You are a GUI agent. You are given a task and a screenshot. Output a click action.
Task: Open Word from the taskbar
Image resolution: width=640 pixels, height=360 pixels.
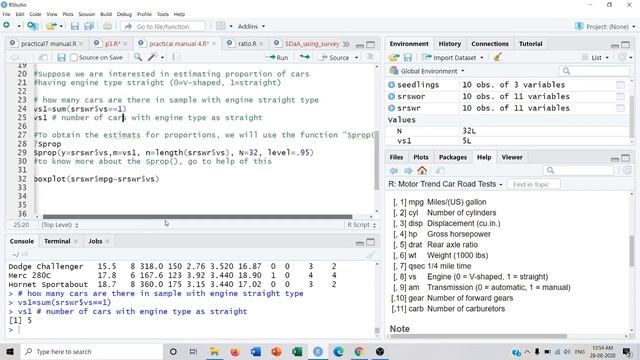[x=256, y=351]
